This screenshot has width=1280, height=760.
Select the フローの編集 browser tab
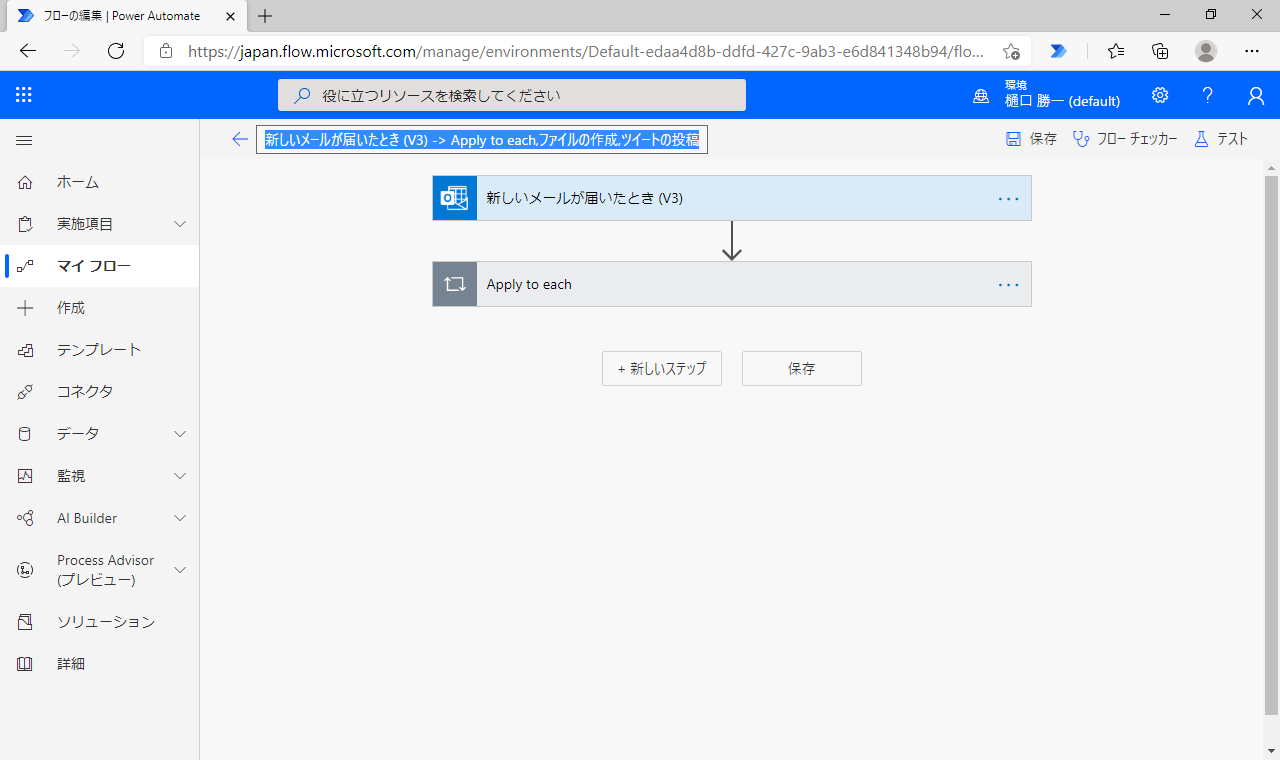[125, 15]
